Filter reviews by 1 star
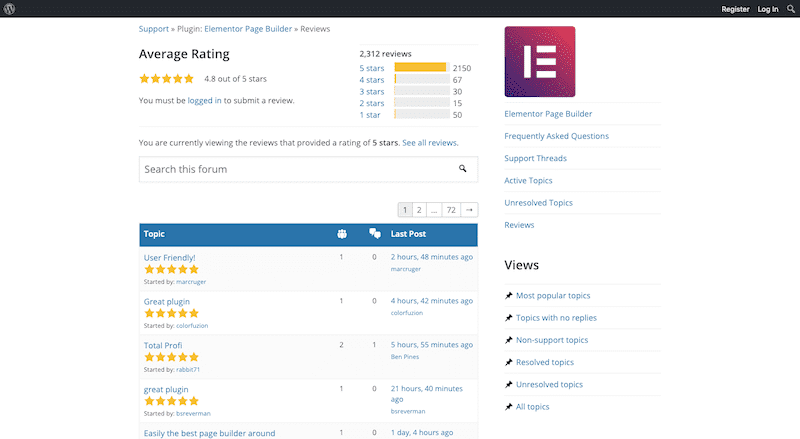The image size is (800, 439). (x=370, y=115)
